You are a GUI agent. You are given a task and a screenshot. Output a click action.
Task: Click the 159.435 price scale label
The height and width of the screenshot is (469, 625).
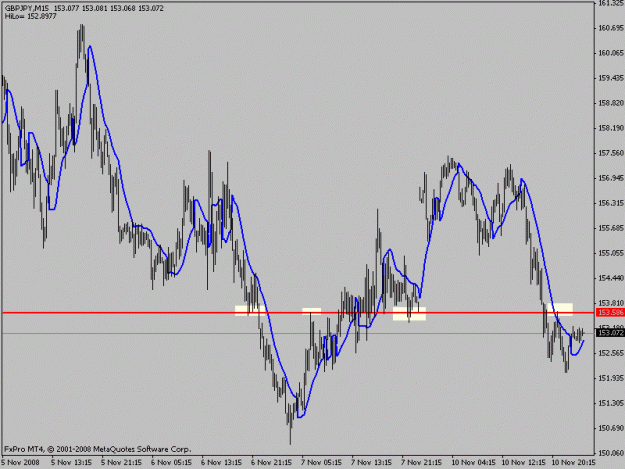coord(611,78)
